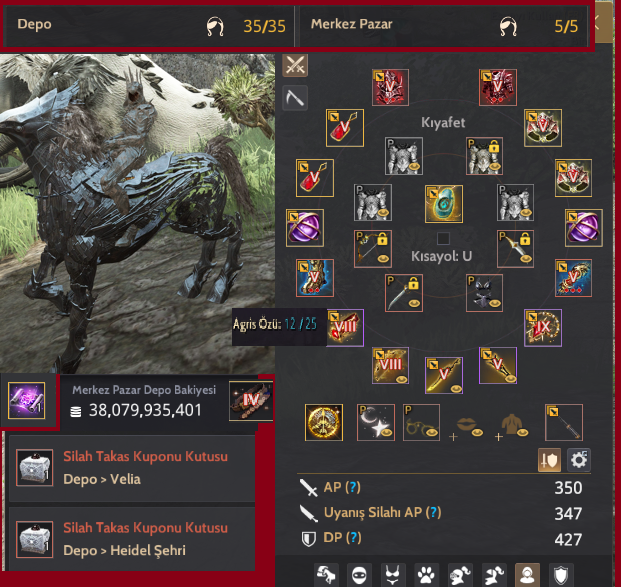Open first Silah Takas Kuponu Kutusu in Velia
Screen dimensions: 621x587
pyautogui.click(x=132, y=468)
